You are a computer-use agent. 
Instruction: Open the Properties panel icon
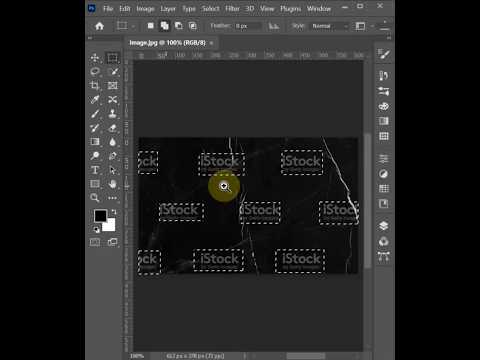coord(384,159)
